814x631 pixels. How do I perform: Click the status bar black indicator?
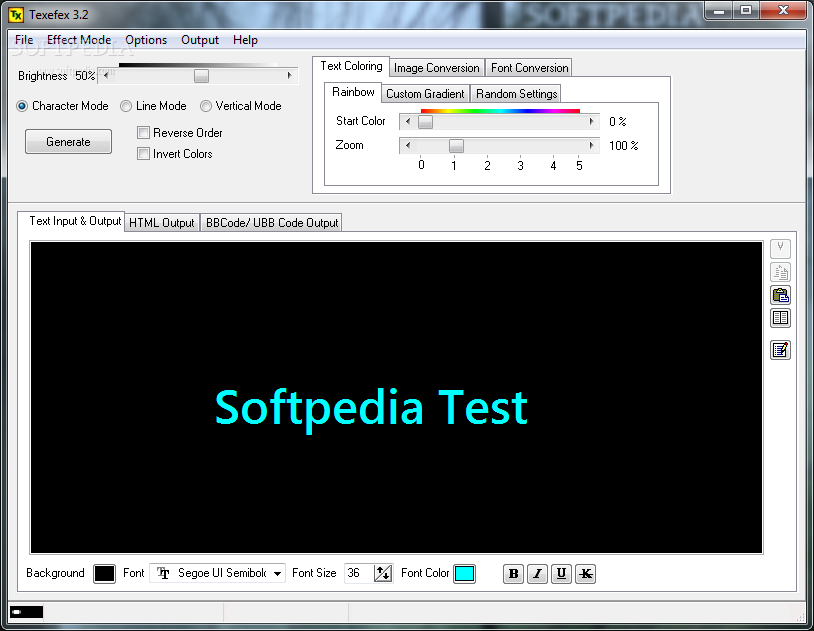26,612
